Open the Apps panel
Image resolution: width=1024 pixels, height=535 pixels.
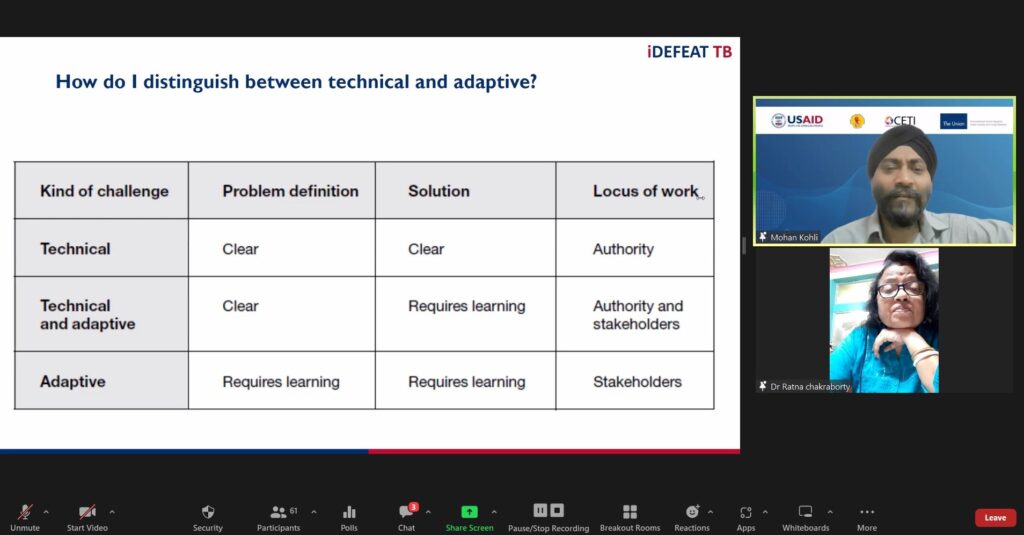click(x=746, y=512)
